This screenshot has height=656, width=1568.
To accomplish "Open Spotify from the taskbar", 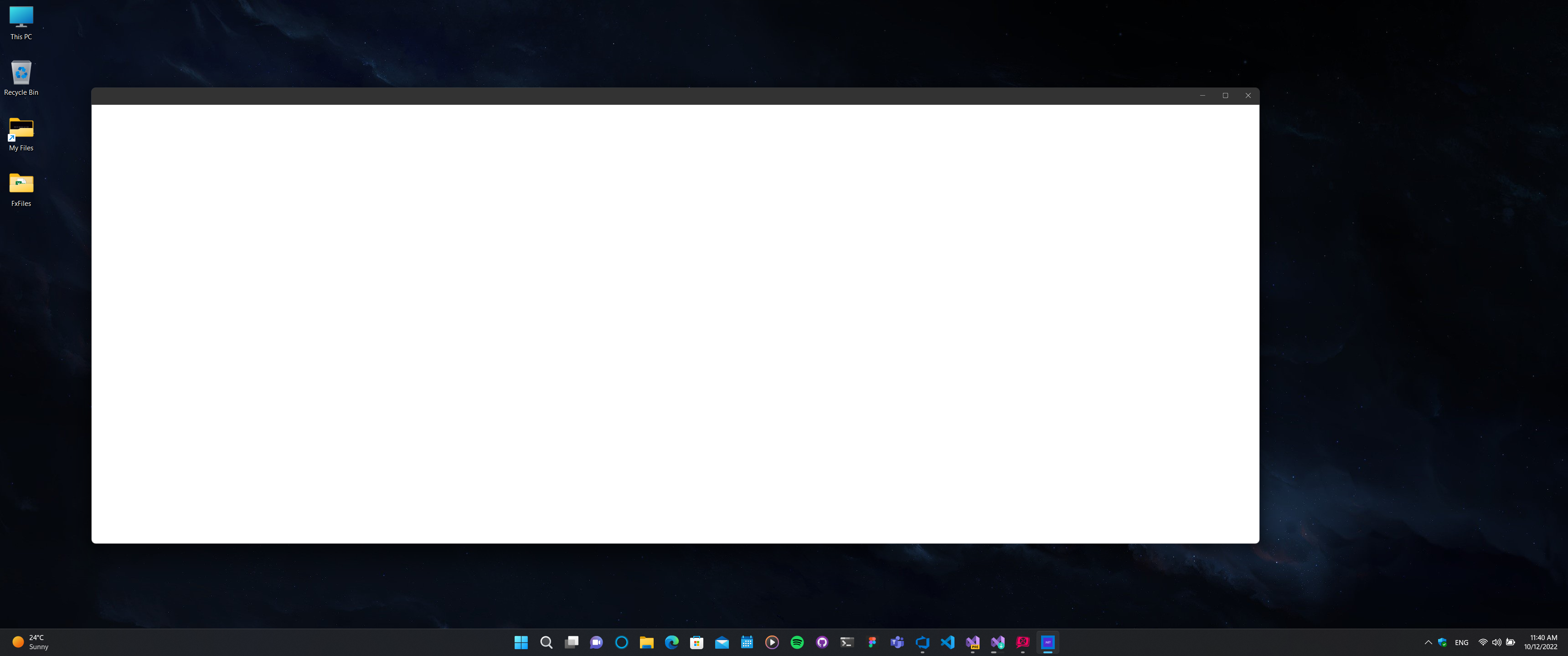I will pyautogui.click(x=797, y=642).
